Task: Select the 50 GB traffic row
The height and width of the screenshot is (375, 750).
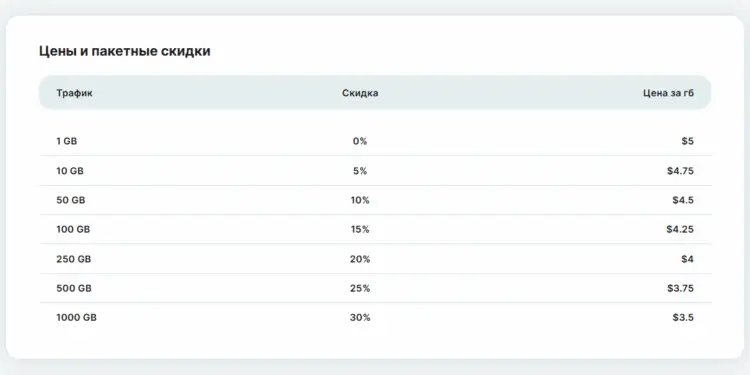Action: coord(375,200)
